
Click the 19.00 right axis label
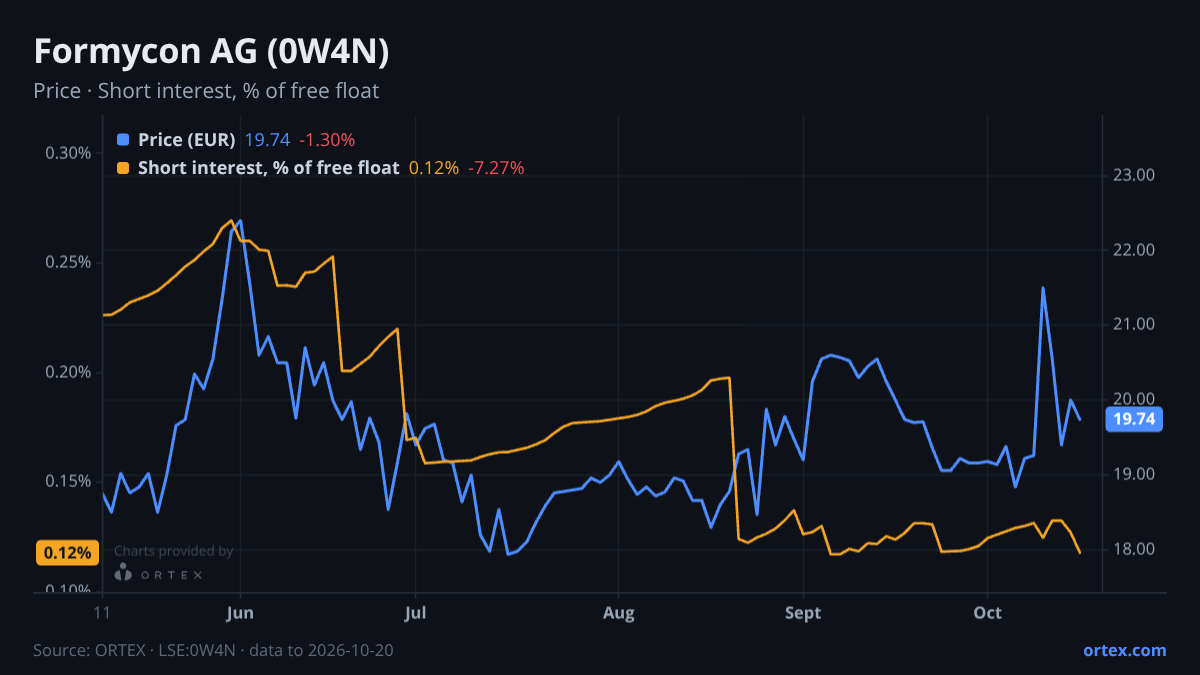[1134, 474]
